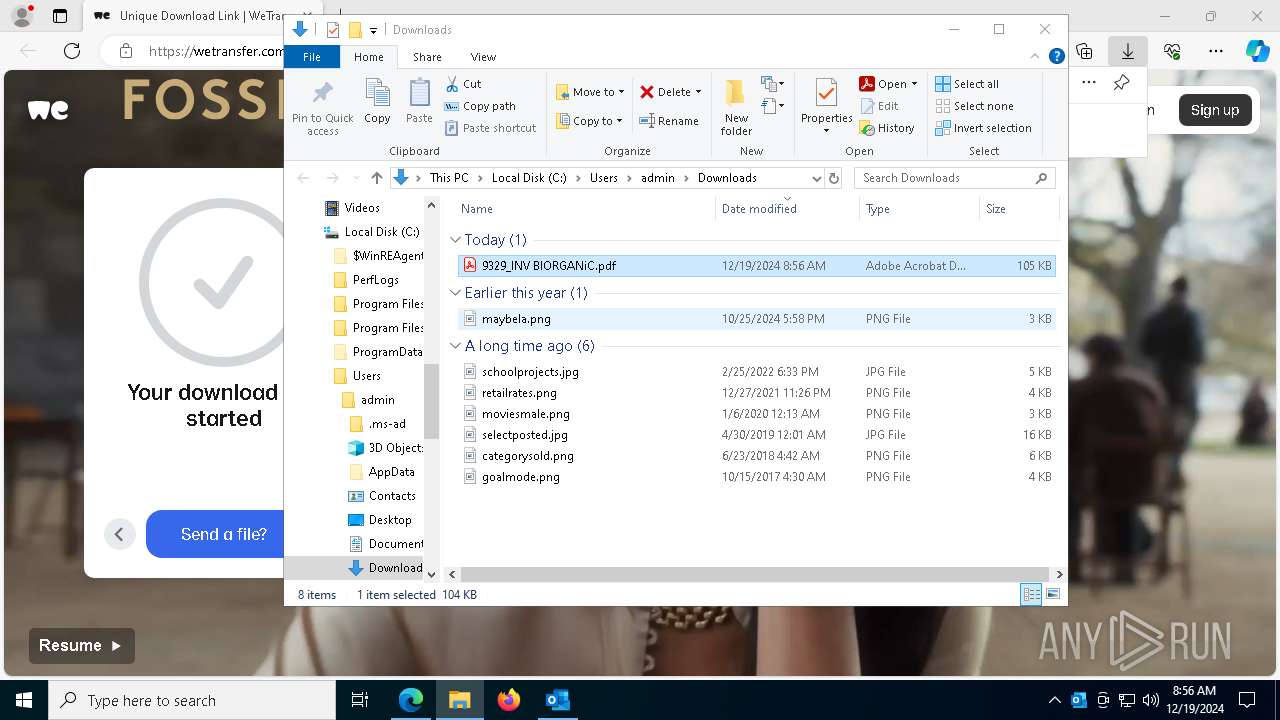Collapse the Today group

[x=455, y=240]
